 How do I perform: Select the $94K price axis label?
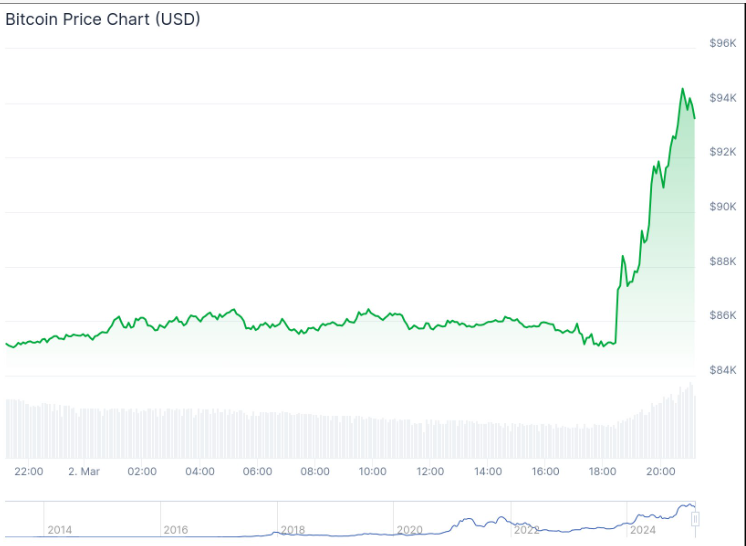pyautogui.click(x=723, y=98)
